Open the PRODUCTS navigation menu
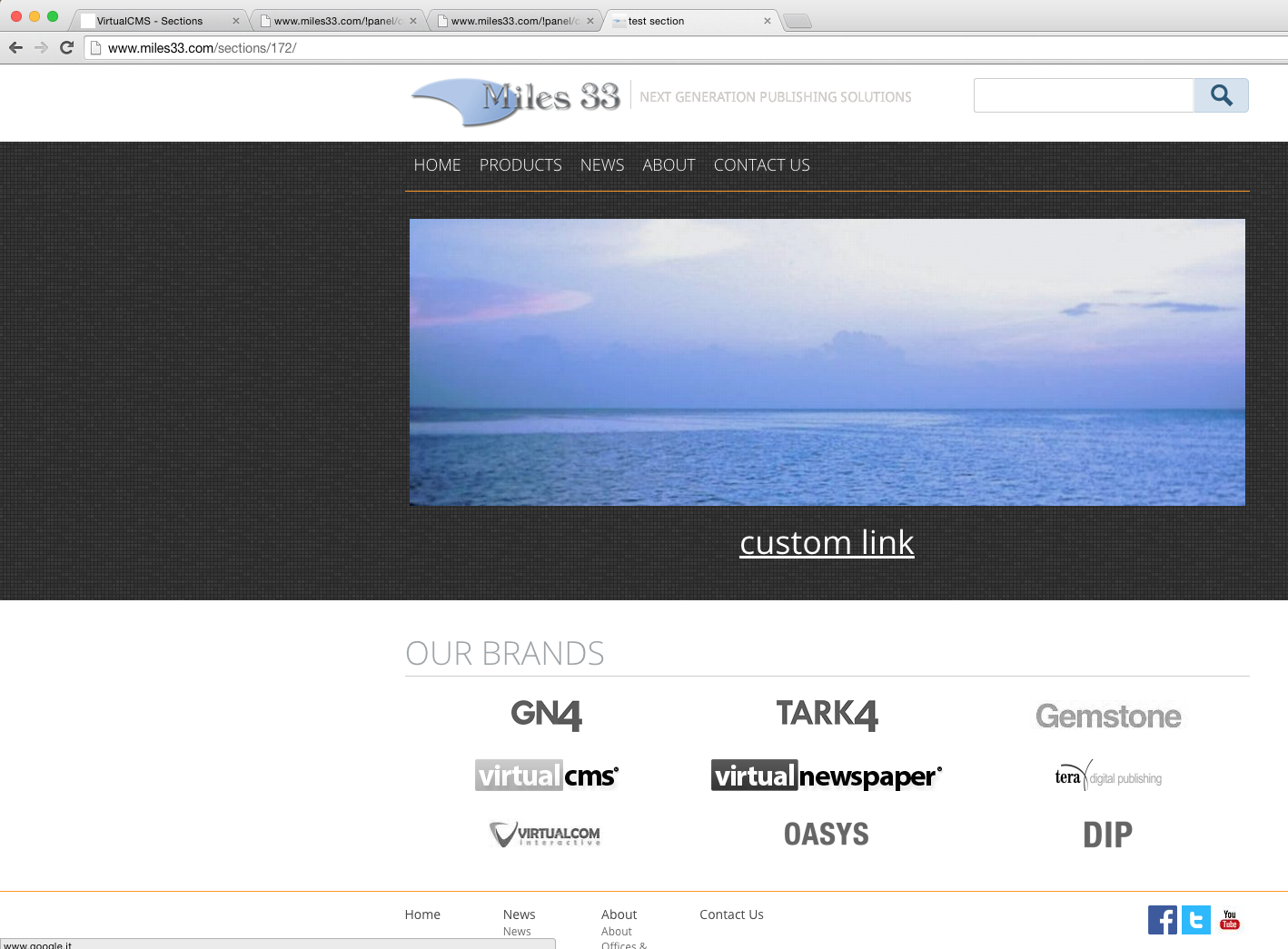Screen dimensions: 1288x949 [x=520, y=165]
